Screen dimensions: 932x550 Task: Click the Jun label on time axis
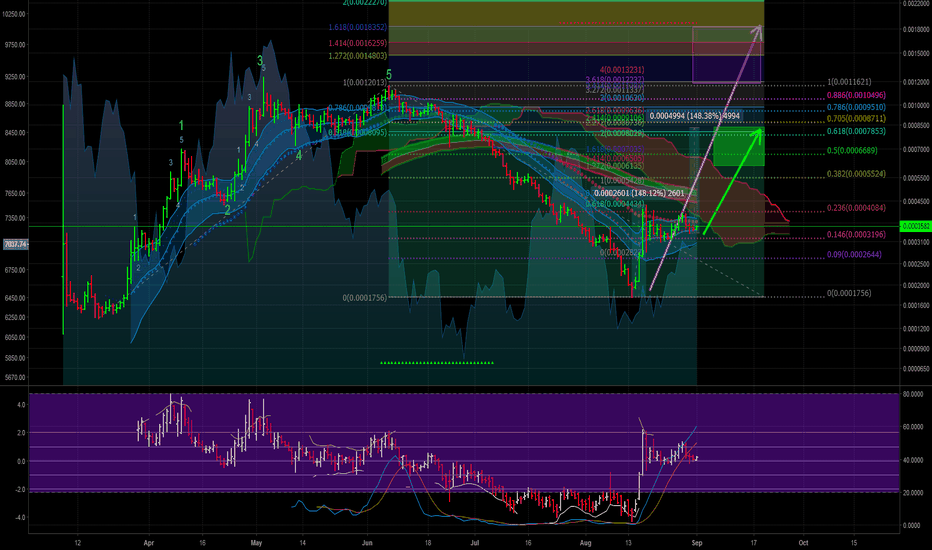pos(367,543)
